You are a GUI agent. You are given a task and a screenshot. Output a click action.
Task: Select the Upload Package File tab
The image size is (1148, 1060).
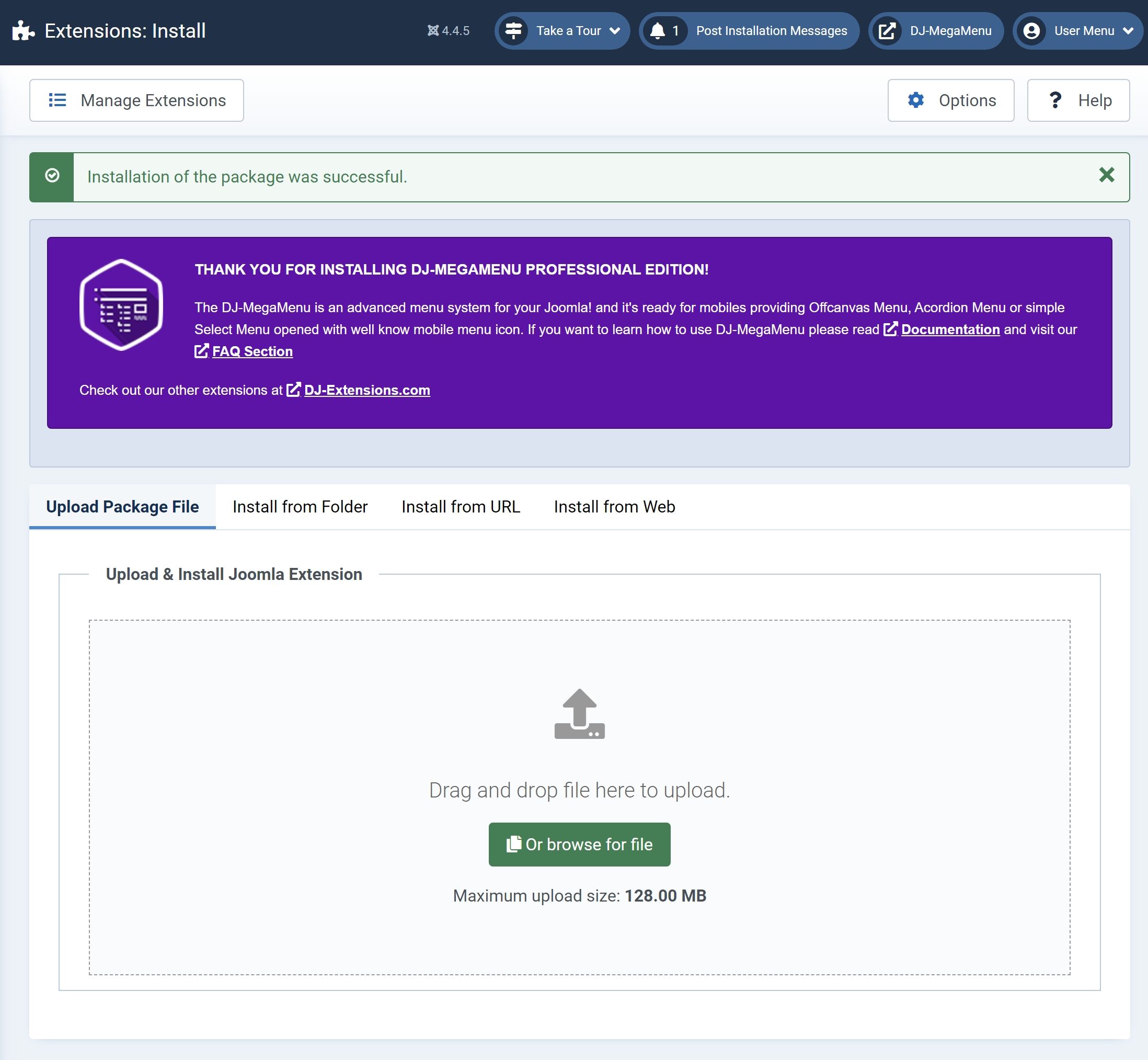pos(122,506)
